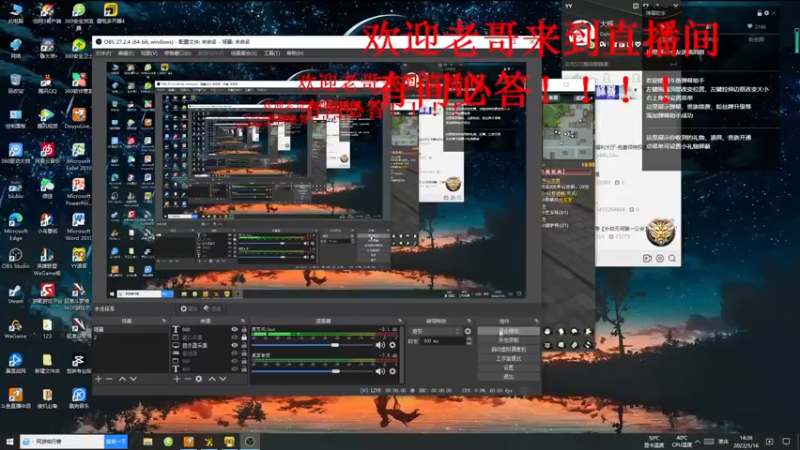Open notification center in system tray
The height and width of the screenshot is (450, 800).
tap(786, 441)
